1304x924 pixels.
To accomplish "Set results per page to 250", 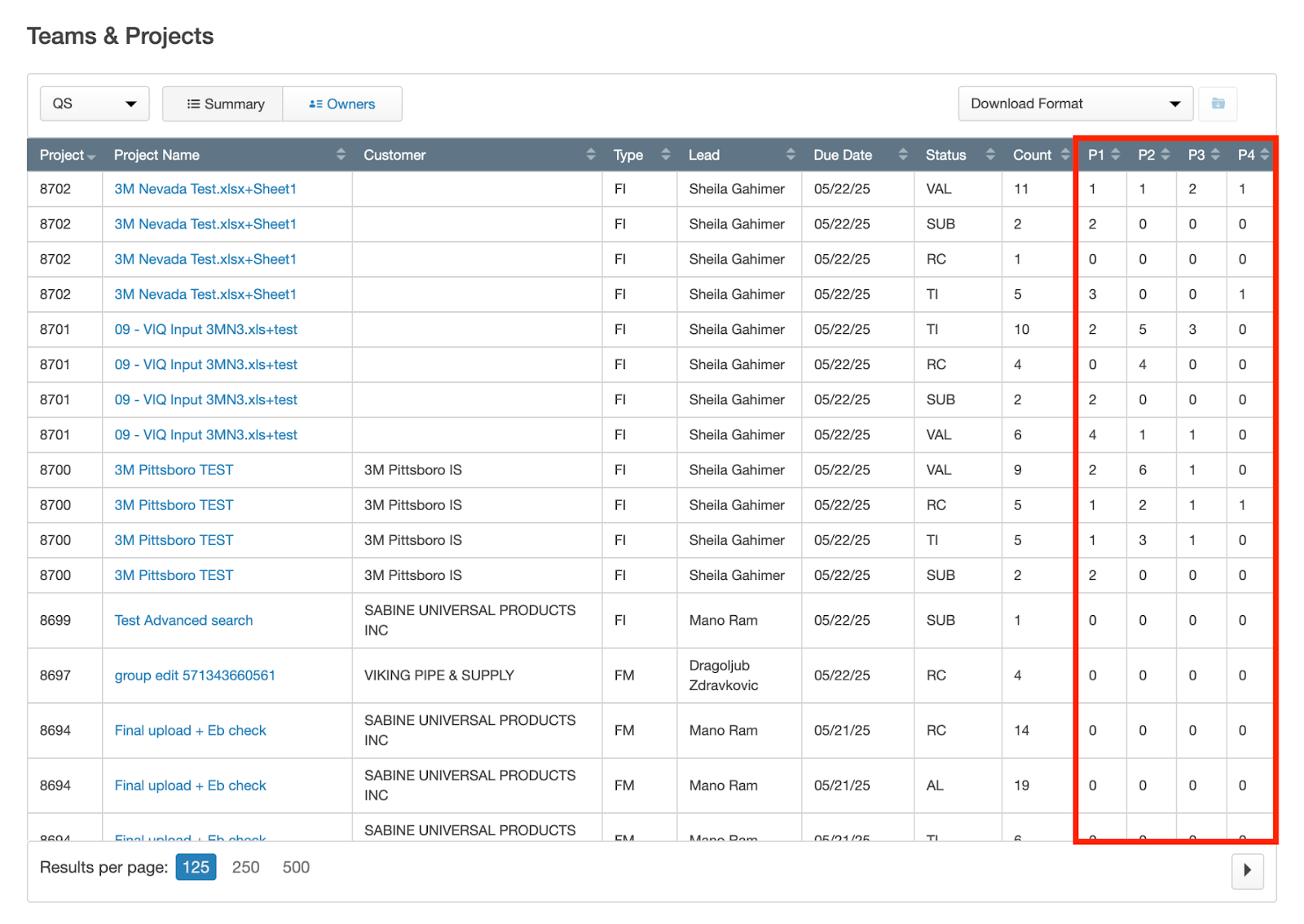I will pyautogui.click(x=245, y=867).
